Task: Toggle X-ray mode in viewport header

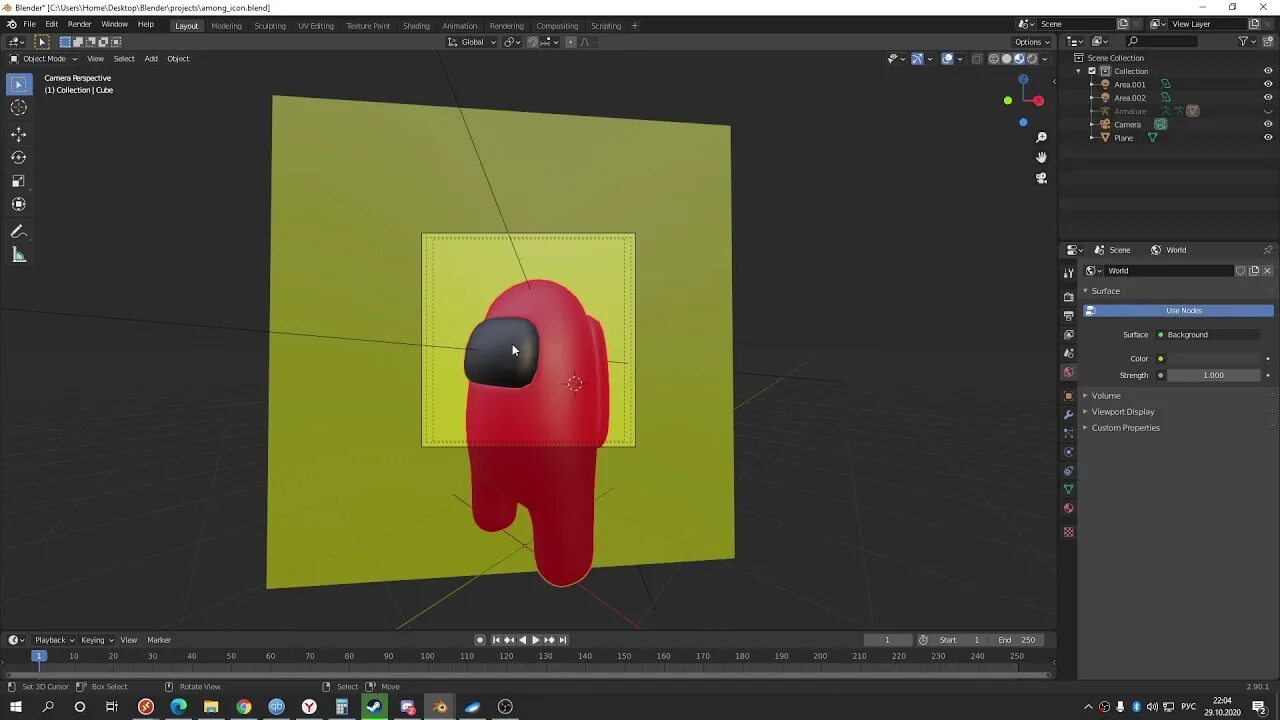Action: (x=976, y=58)
